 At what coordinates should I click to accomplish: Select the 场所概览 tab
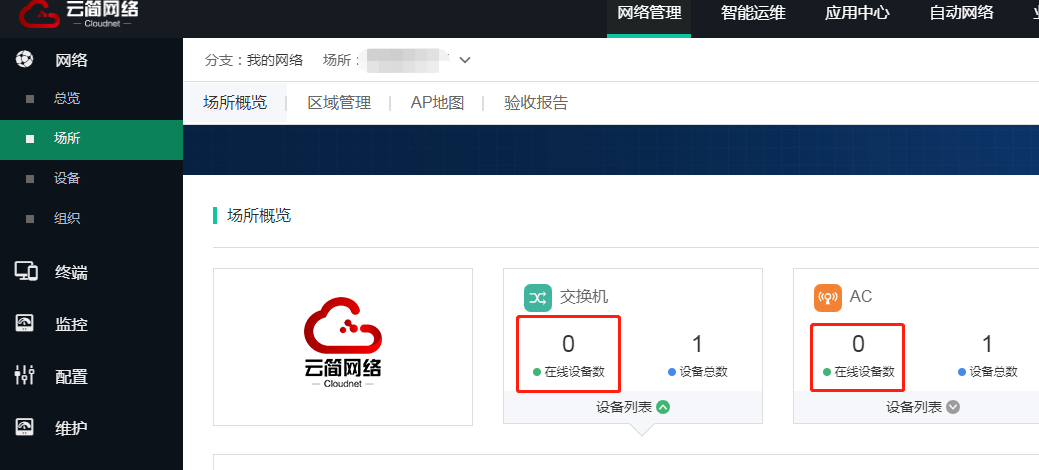[235, 103]
